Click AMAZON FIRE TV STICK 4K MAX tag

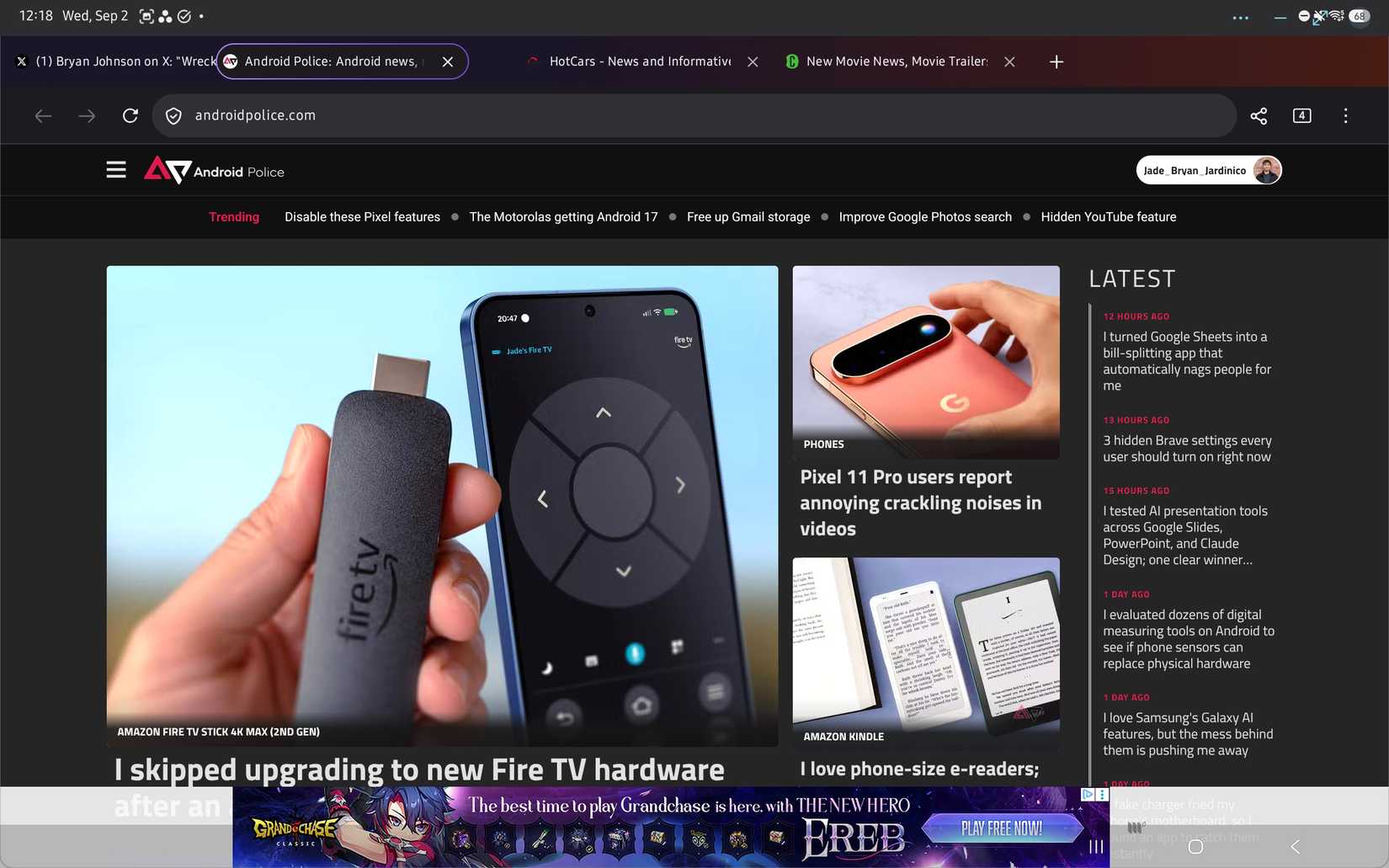[218, 732]
